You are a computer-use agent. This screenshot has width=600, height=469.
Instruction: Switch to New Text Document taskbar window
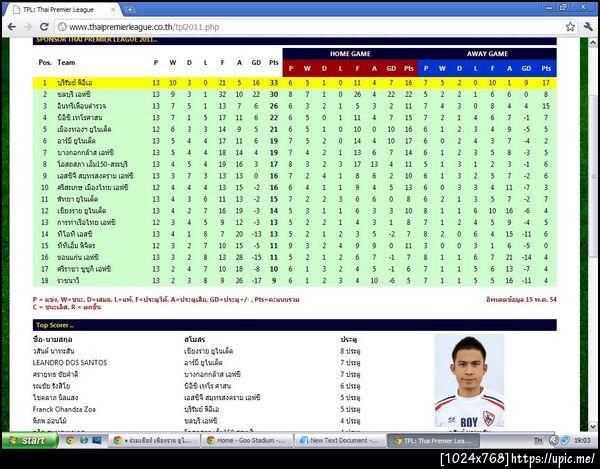pos(341,441)
